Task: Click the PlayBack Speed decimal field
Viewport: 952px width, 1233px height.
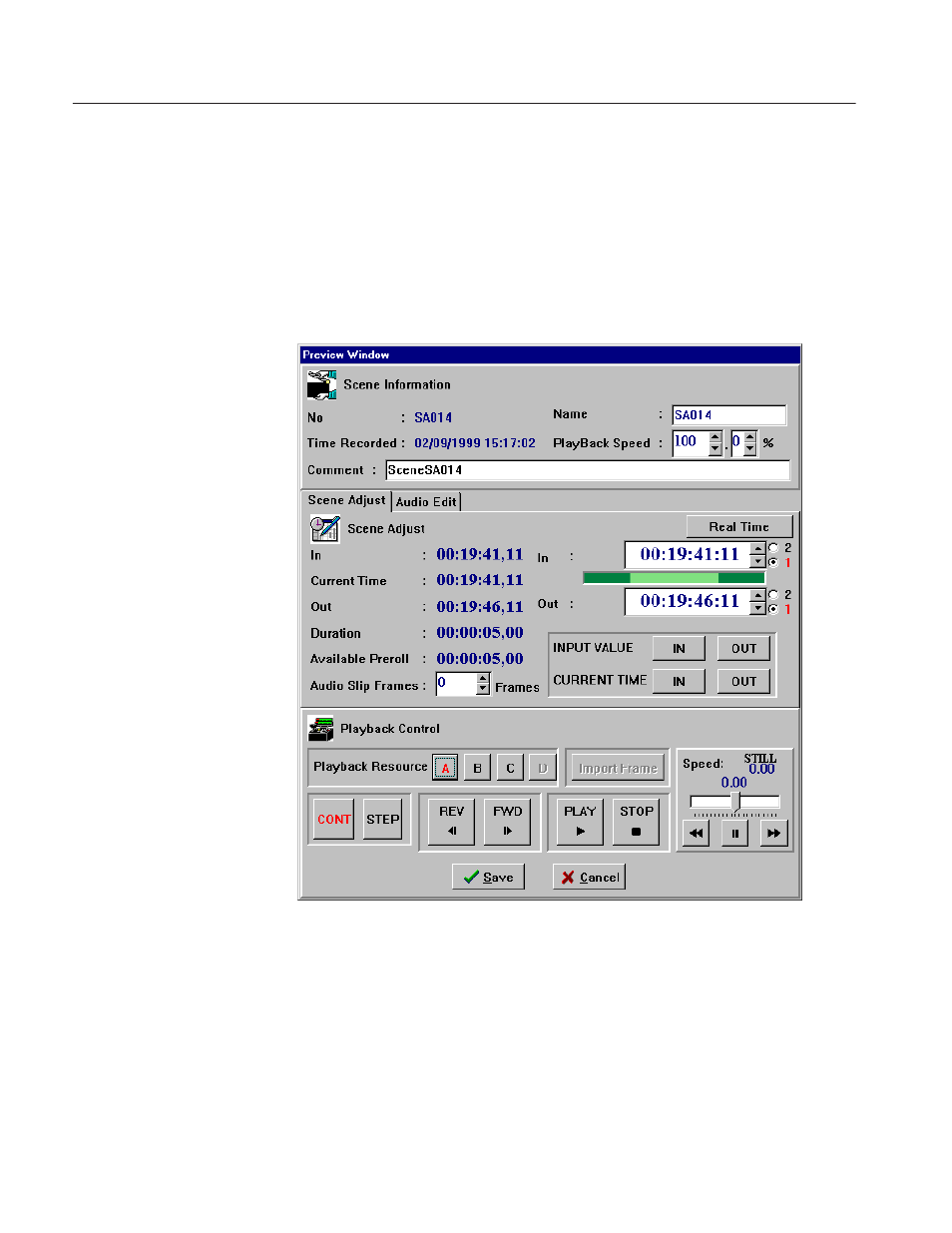Action: pyautogui.click(x=737, y=443)
